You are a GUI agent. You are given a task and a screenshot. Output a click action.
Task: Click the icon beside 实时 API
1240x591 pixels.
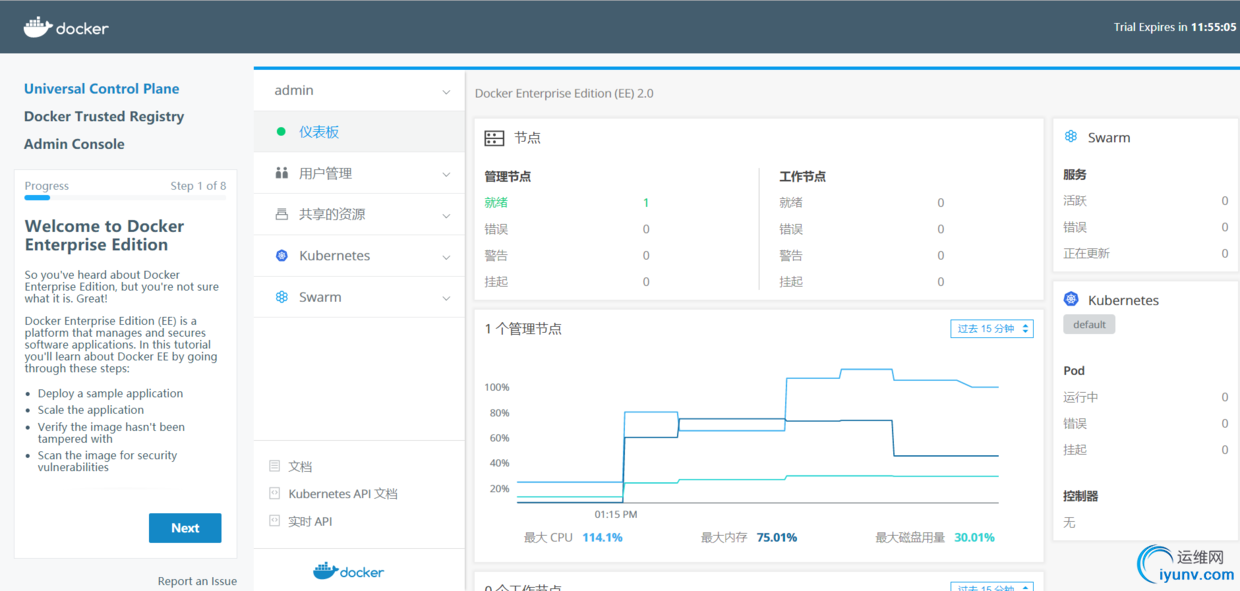coord(274,521)
